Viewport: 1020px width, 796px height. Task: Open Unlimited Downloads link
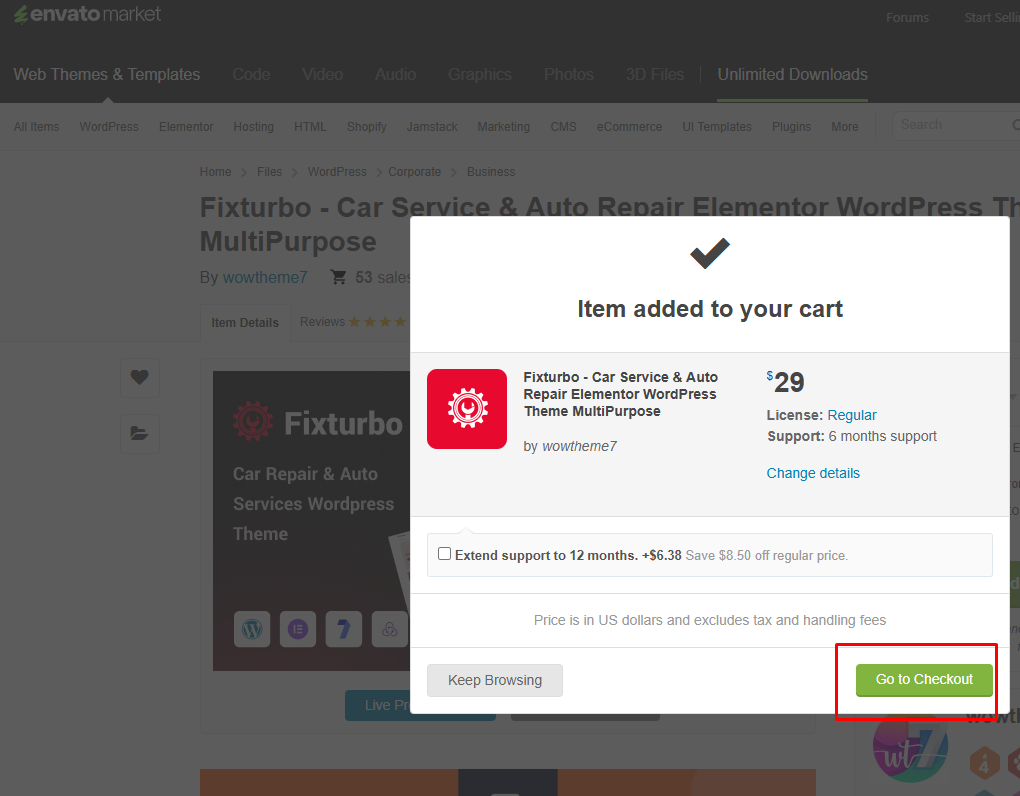pos(792,75)
